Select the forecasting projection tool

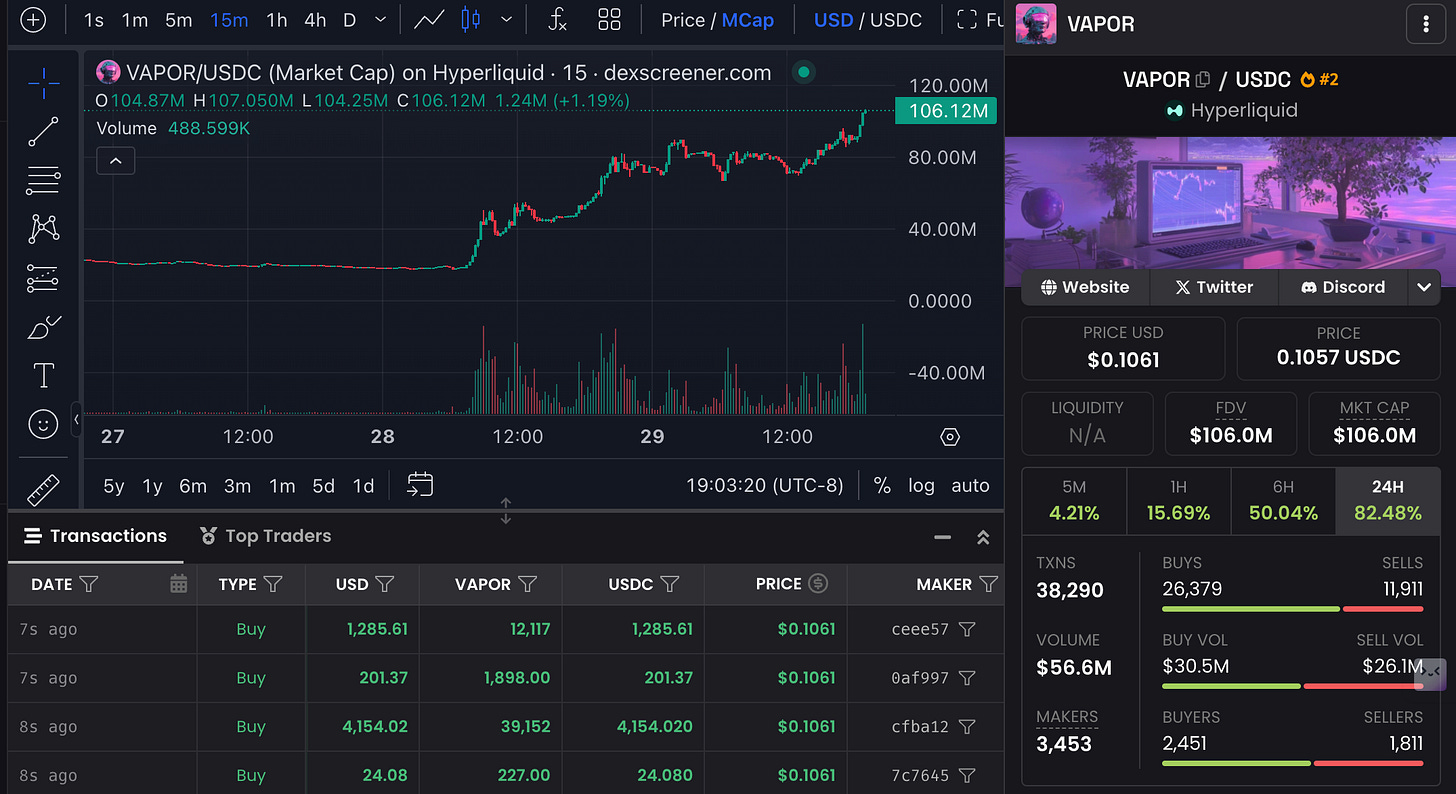[x=43, y=278]
